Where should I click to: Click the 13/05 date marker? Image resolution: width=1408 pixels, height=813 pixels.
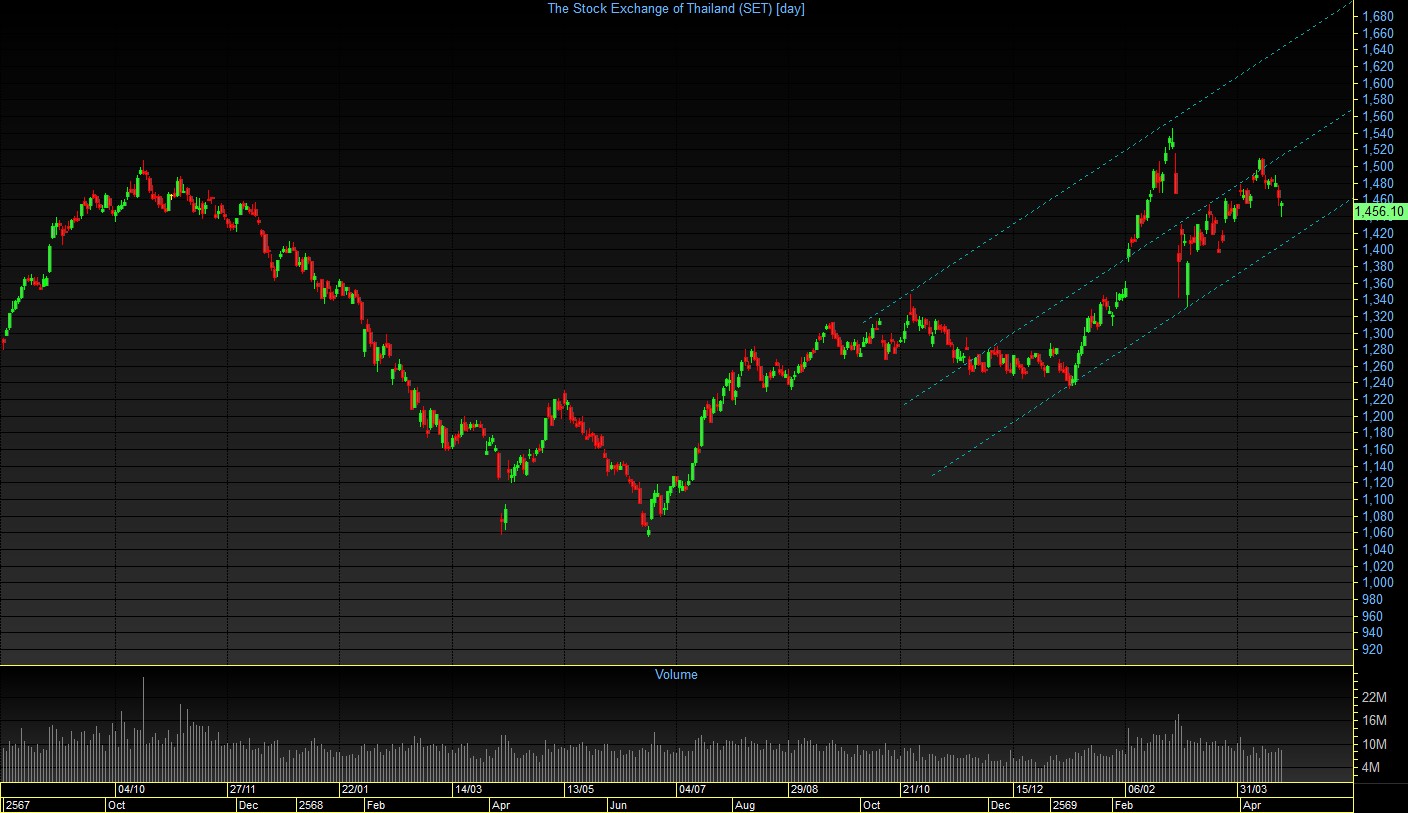point(581,789)
